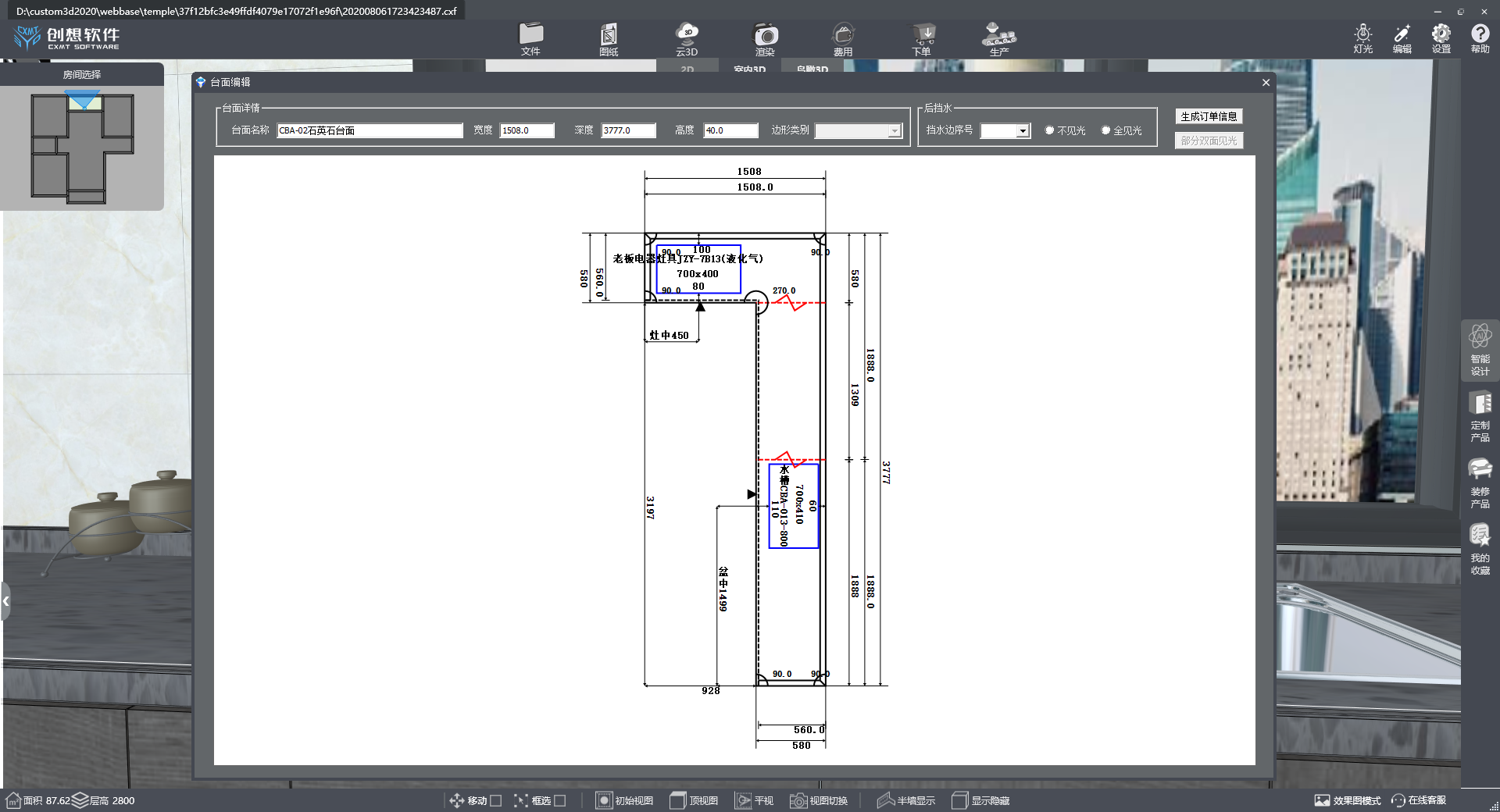
Task: Open 装修产品 in the right sidebar
Action: point(1480,483)
